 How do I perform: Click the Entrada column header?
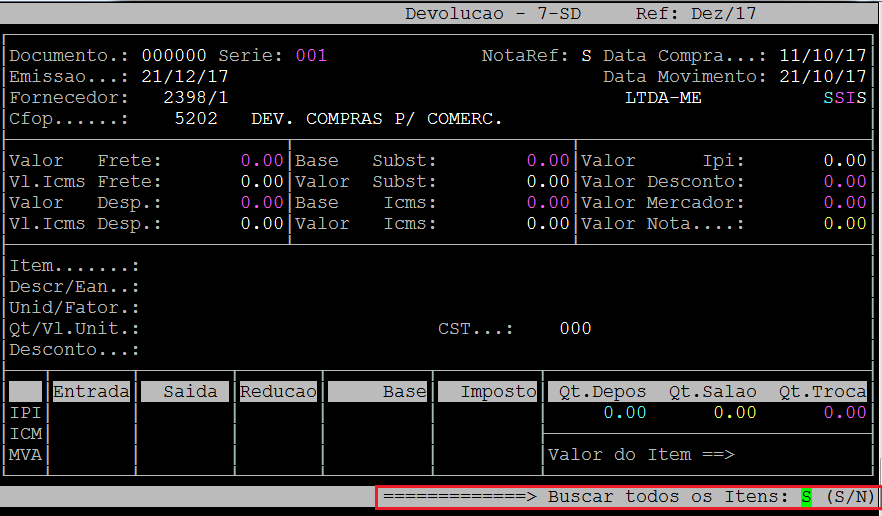coord(91,392)
